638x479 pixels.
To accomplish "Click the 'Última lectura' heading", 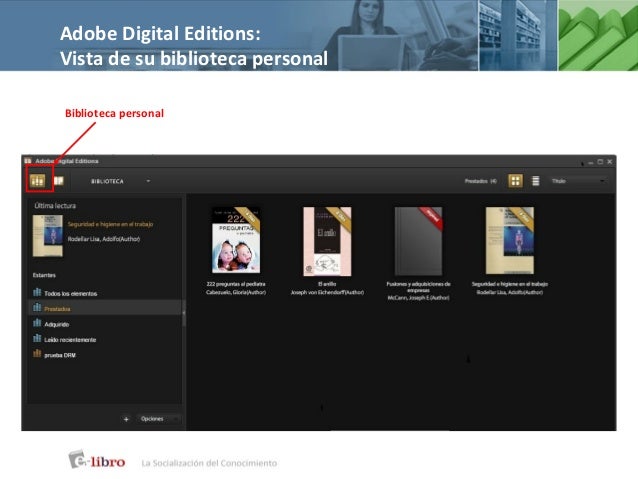I will point(55,206).
